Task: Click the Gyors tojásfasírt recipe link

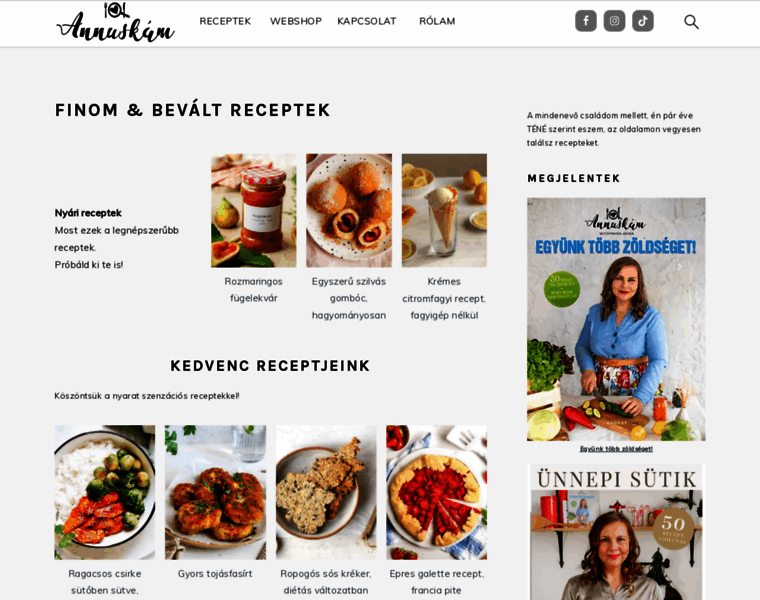Action: pos(215,574)
